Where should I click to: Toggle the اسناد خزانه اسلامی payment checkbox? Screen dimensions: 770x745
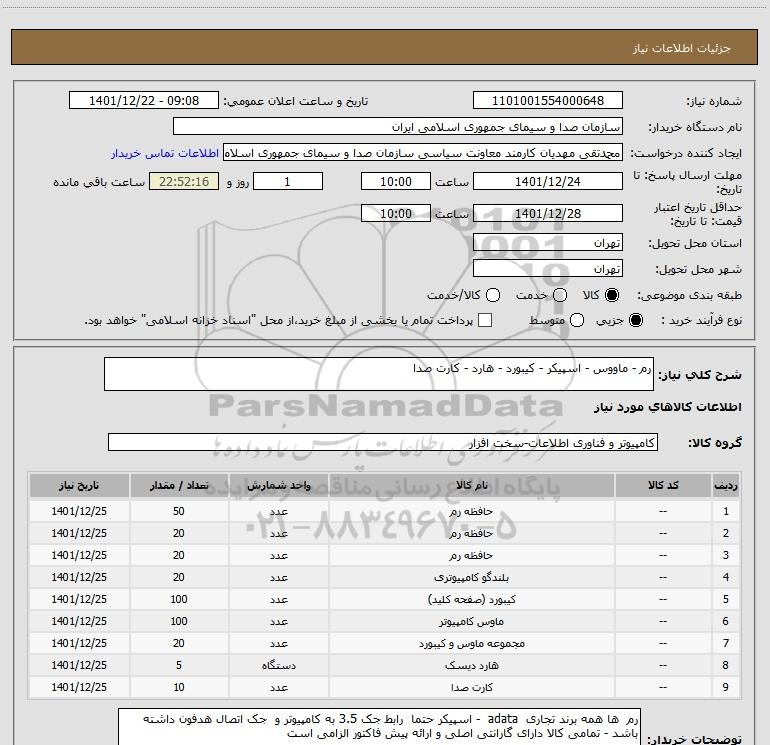click(x=485, y=320)
